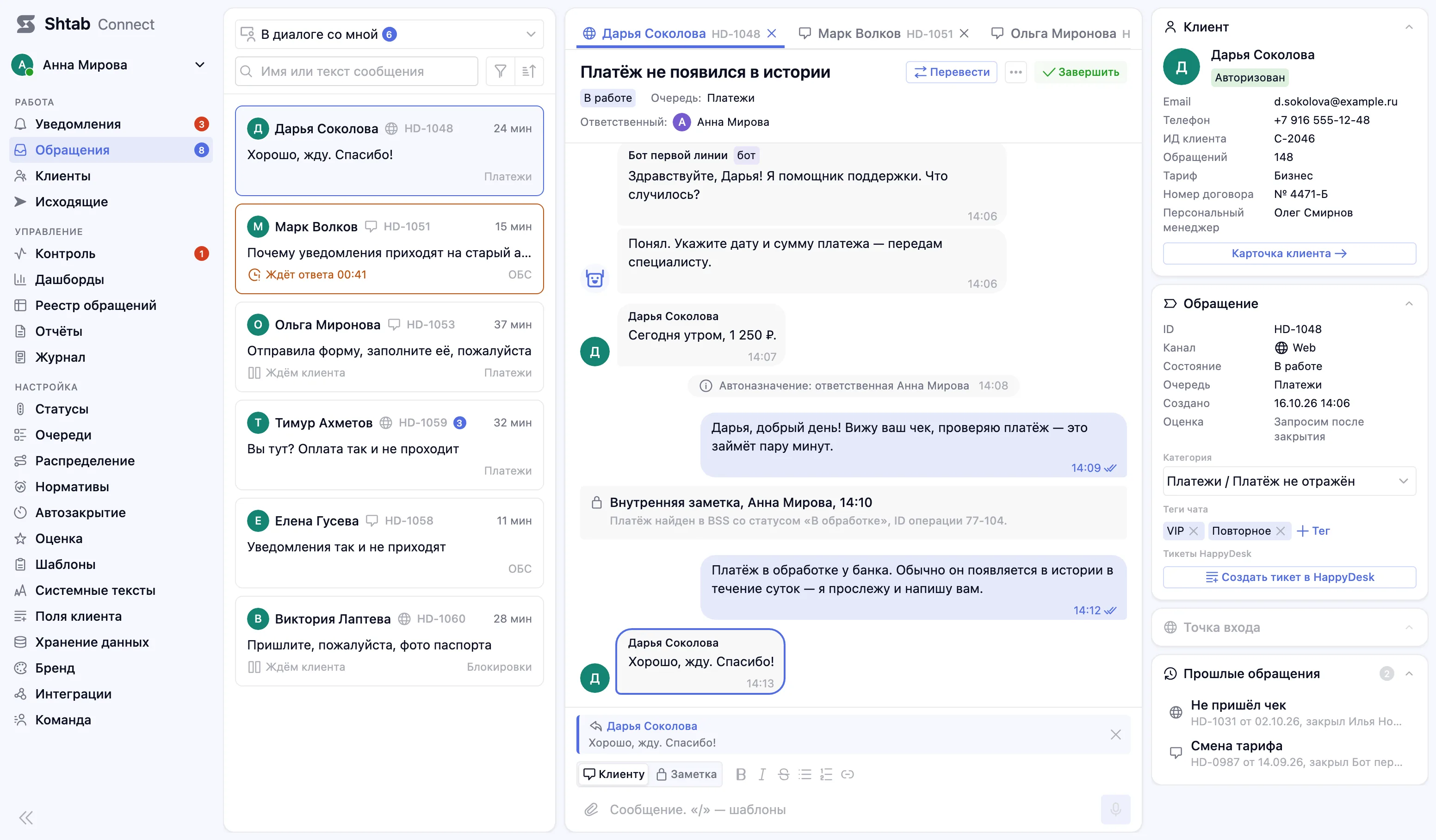Expand the Точка входа panel
Screen dimensions: 1436x840
[x=1409, y=627]
